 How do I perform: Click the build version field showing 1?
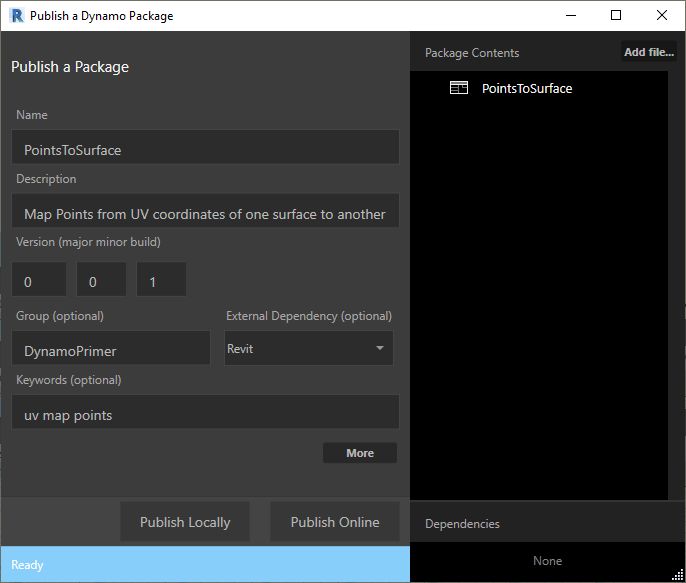coord(162,280)
